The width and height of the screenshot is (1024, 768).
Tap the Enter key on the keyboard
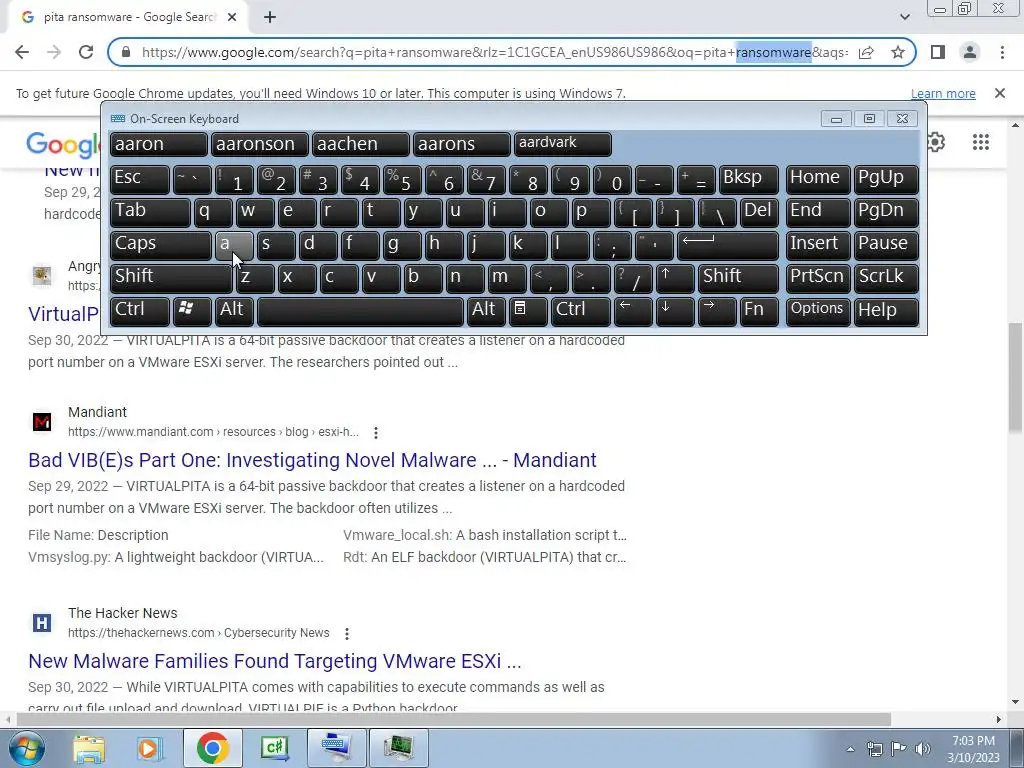point(728,246)
